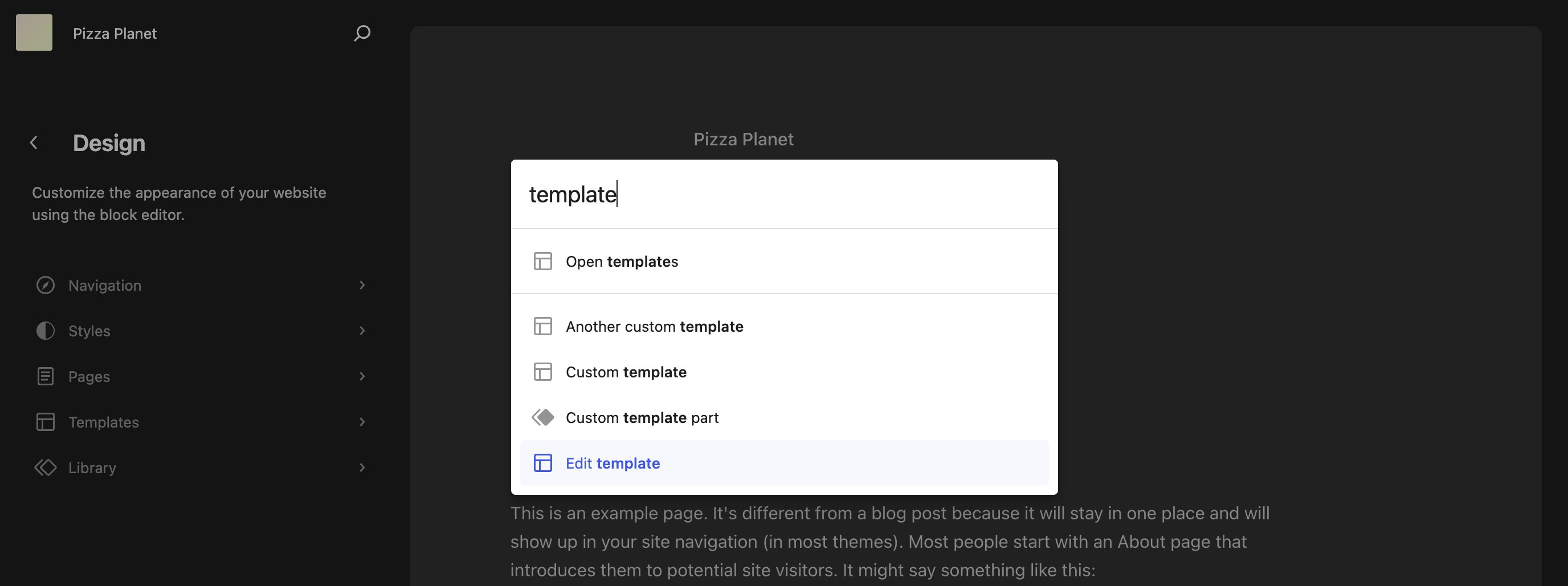Click the Styles half-circle icon

[46, 330]
